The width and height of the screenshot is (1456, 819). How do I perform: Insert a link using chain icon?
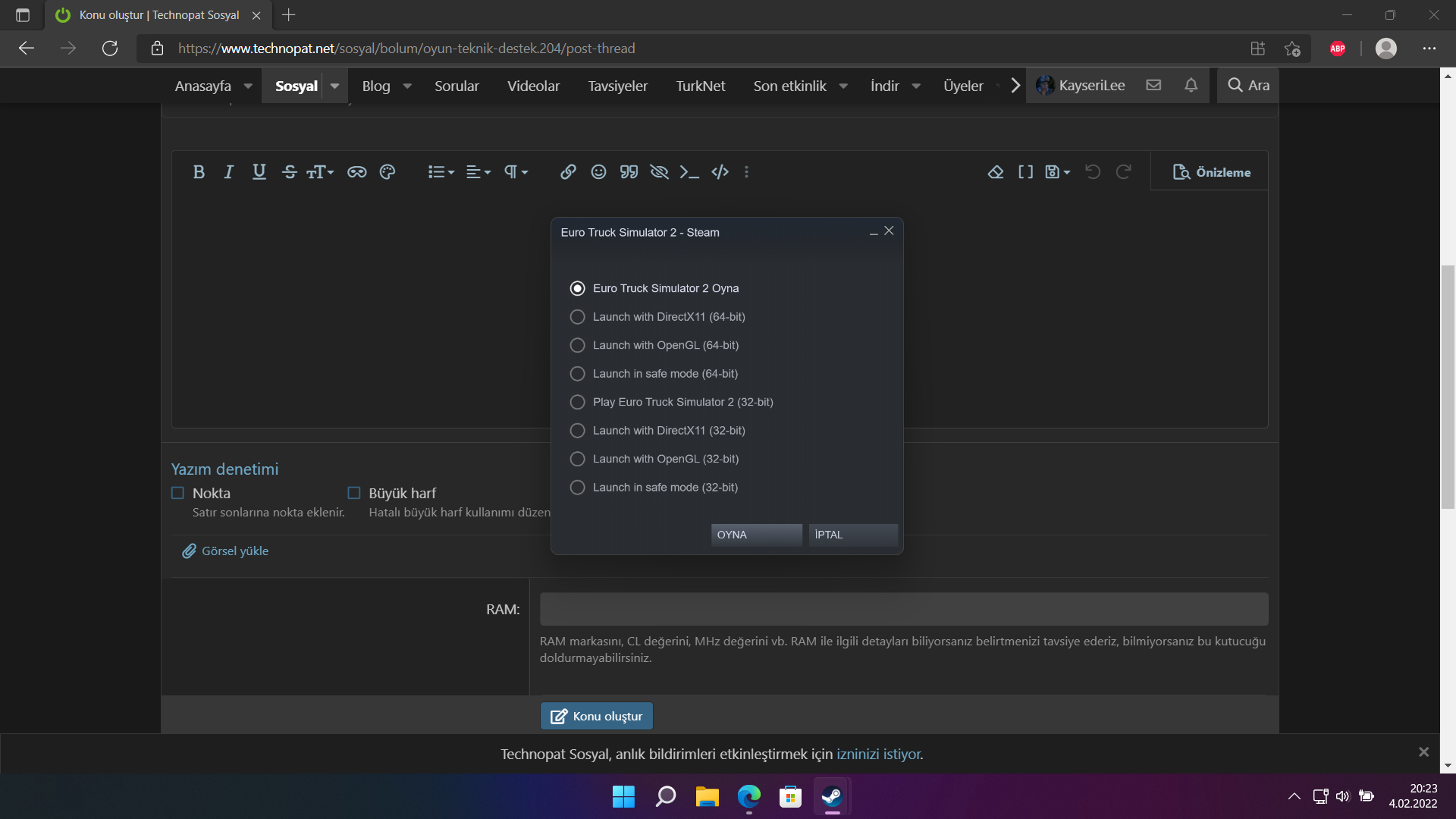pyautogui.click(x=568, y=172)
